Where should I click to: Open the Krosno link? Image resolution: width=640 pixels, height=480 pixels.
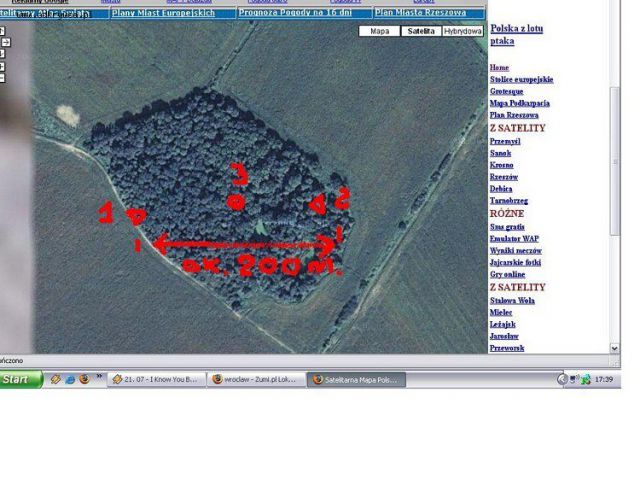[502, 165]
